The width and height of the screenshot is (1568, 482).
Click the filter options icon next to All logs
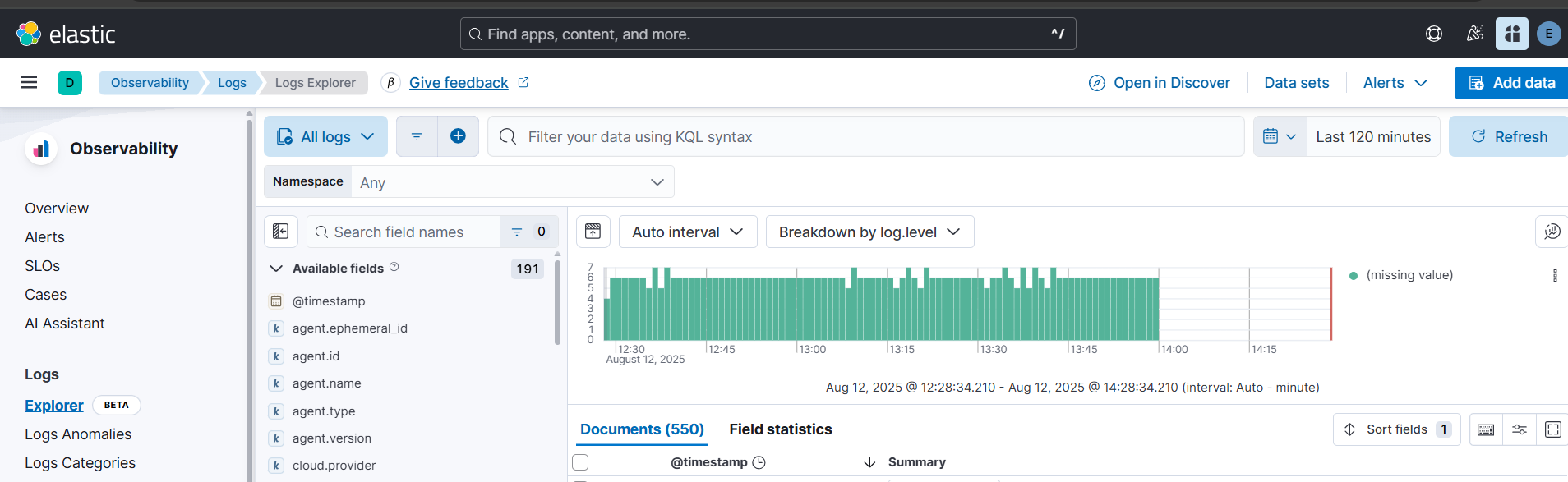coord(417,136)
